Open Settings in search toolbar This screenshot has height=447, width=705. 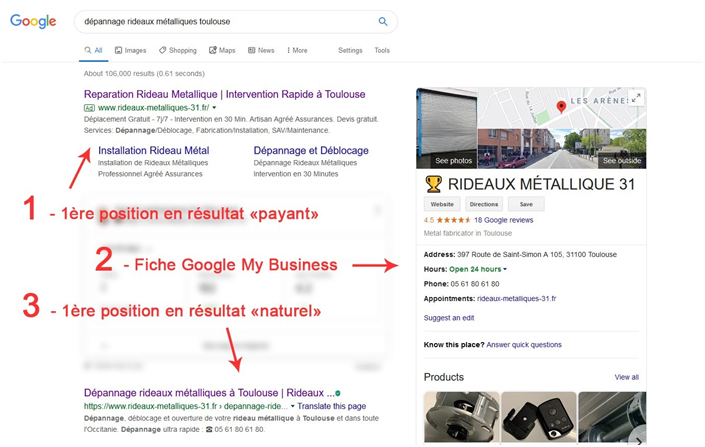[350, 50]
